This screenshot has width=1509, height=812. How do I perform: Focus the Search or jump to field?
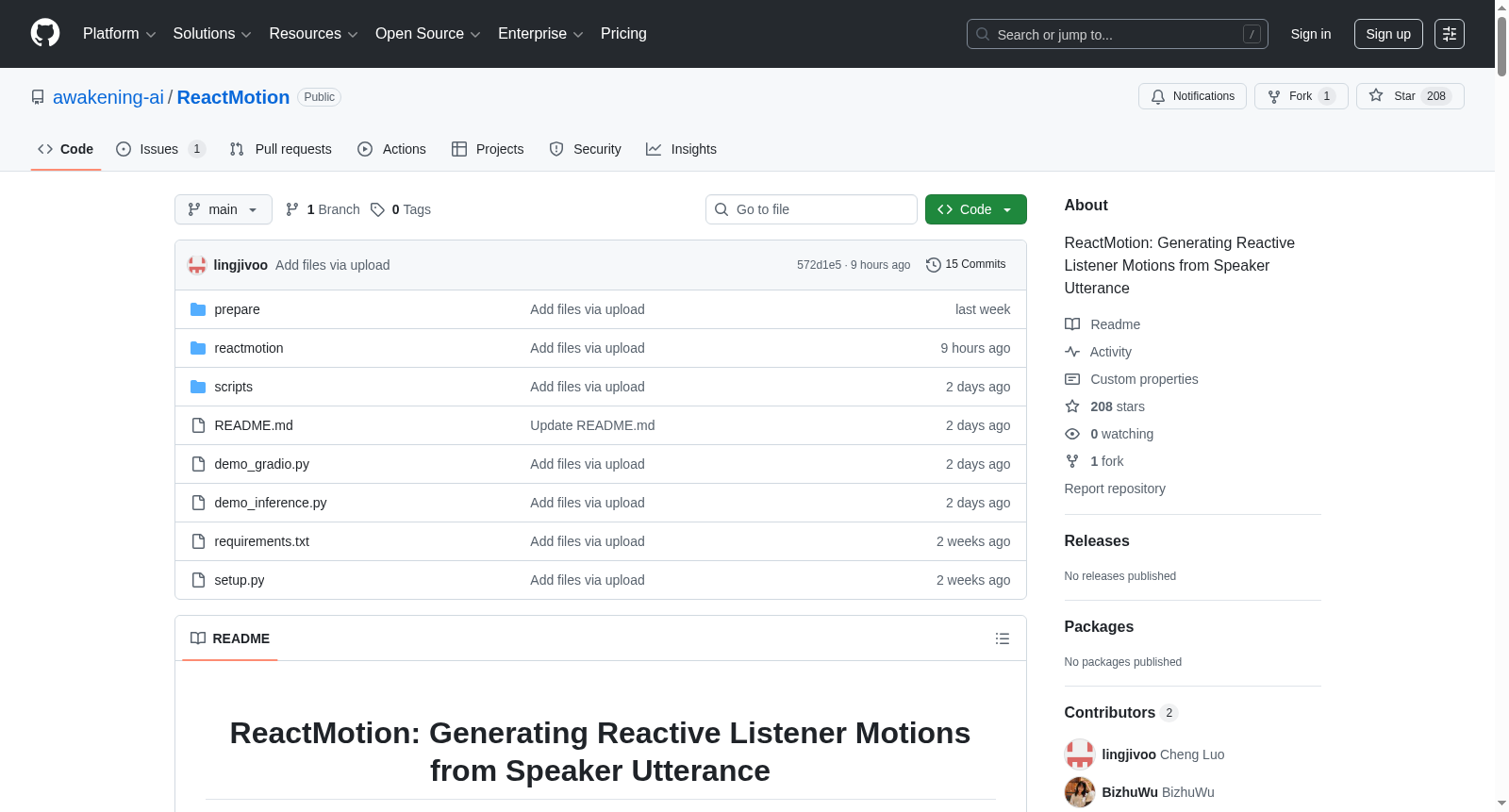pos(1118,34)
